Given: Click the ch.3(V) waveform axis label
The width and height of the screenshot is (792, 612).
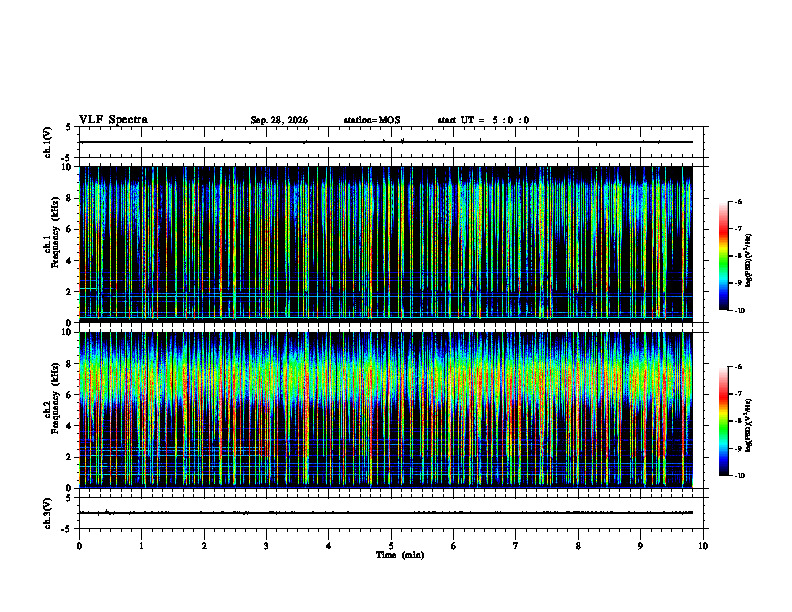Looking at the screenshot, I should click(48, 513).
